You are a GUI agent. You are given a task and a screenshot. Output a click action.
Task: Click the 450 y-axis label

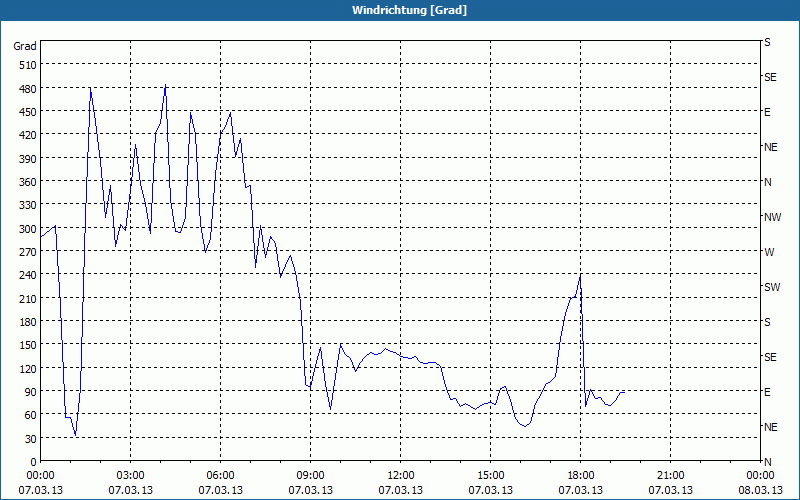28,112
